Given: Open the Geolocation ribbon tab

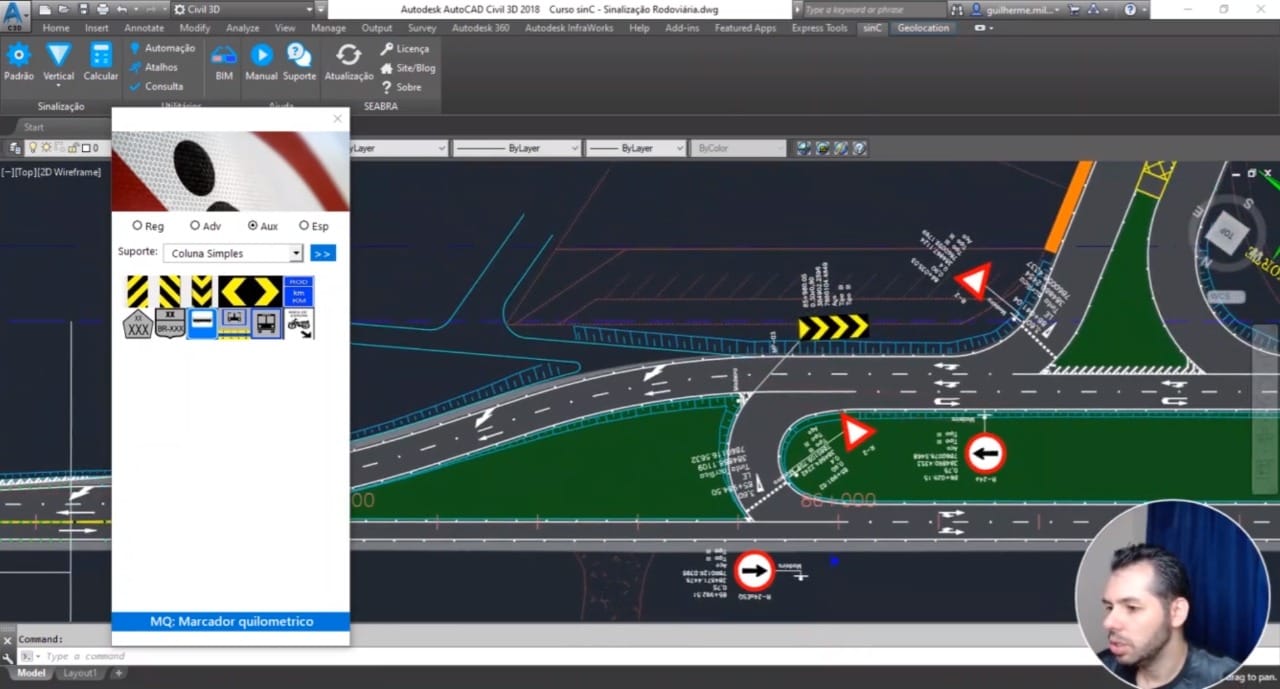Looking at the screenshot, I should [923, 28].
